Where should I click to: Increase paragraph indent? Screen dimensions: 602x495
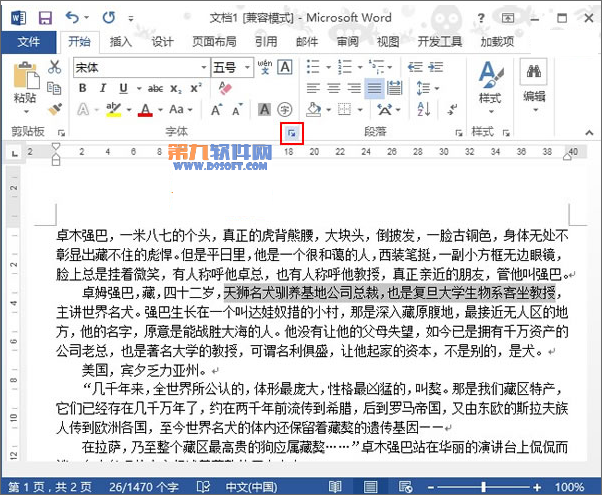pyautogui.click(x=436, y=67)
